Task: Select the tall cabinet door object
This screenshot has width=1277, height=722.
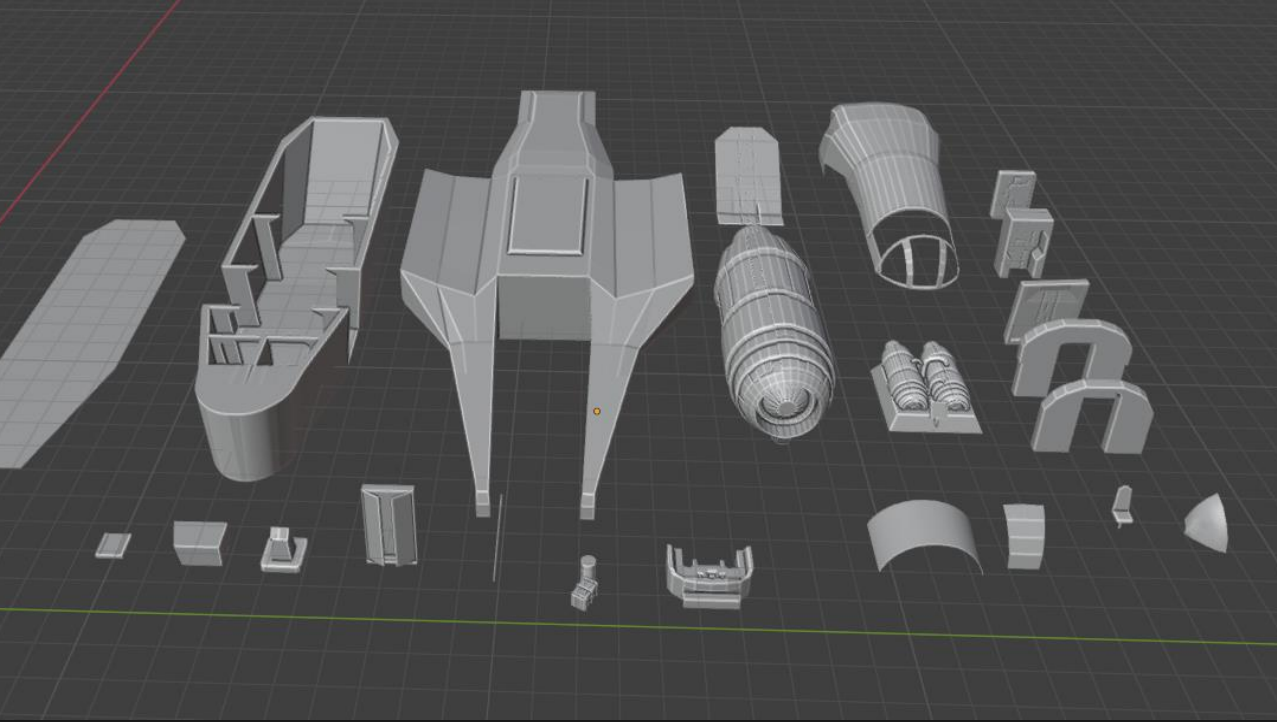Action: point(389,524)
